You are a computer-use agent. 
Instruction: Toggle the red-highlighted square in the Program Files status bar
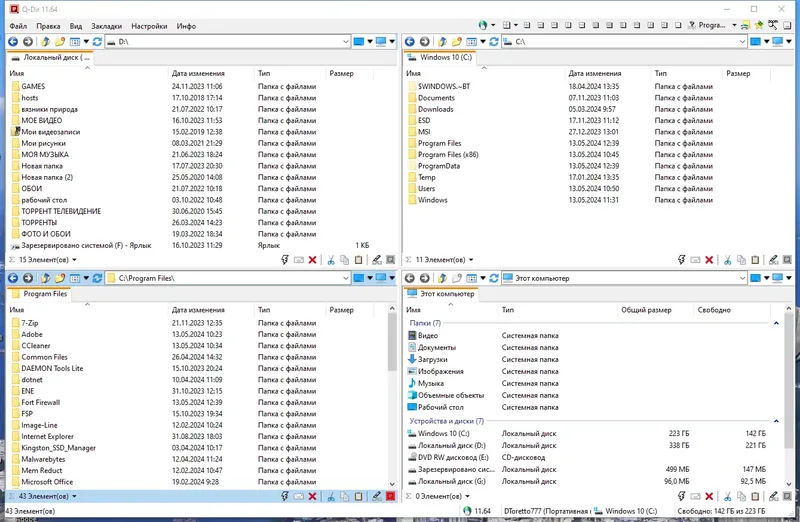pos(391,496)
